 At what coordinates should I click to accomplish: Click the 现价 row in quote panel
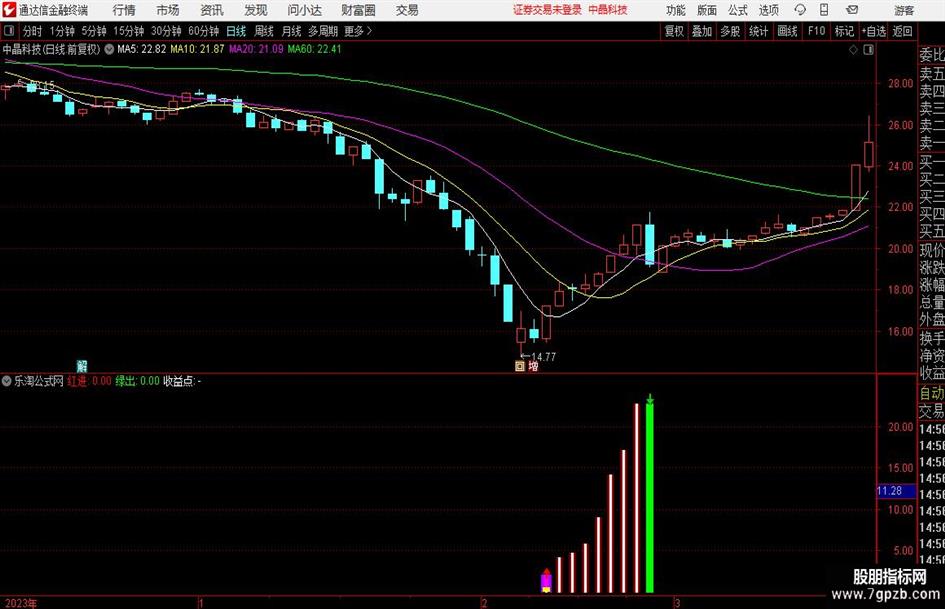932,250
